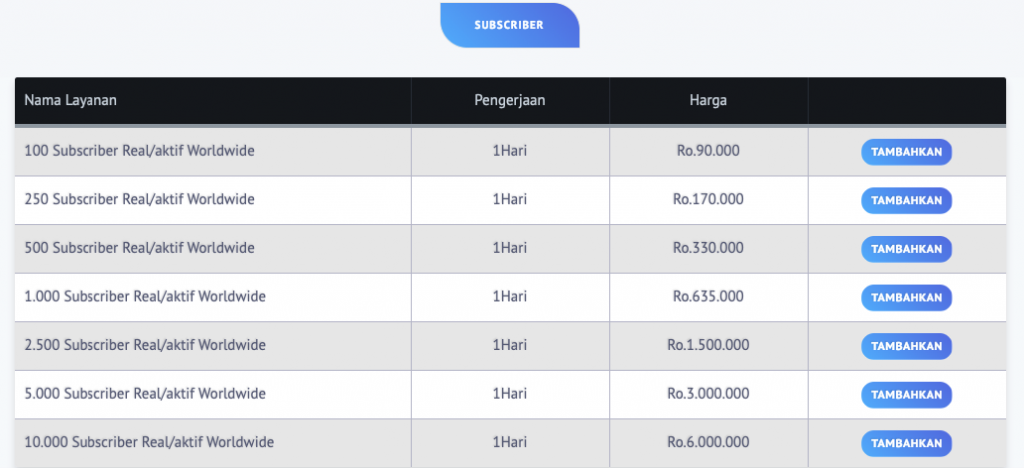
Task: Click the Harga column header
Action: pos(708,100)
